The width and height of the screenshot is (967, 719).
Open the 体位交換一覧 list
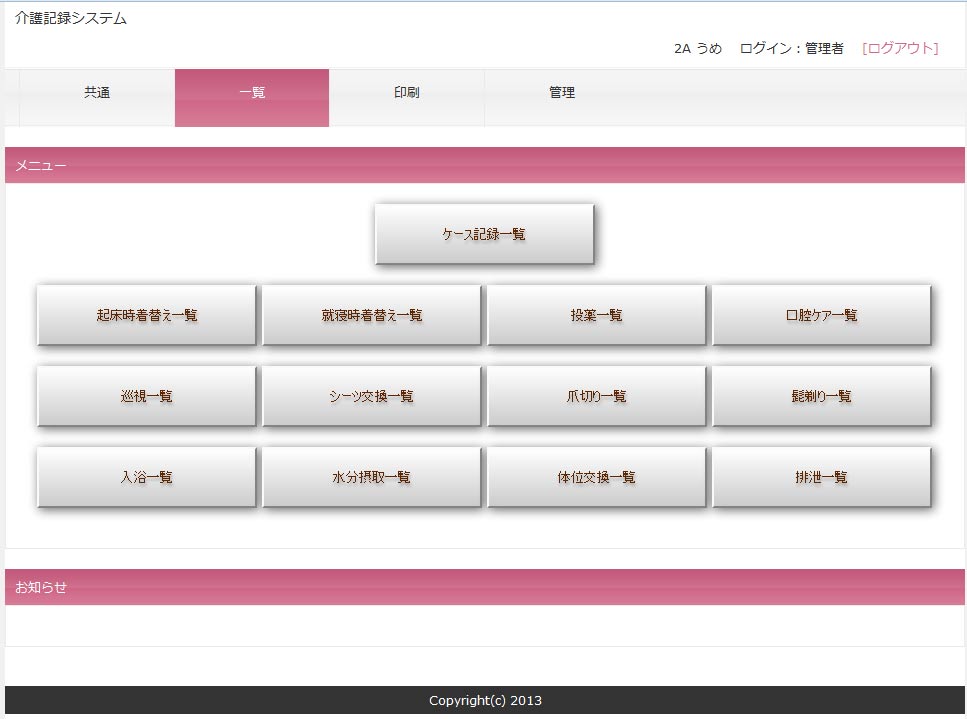click(597, 477)
